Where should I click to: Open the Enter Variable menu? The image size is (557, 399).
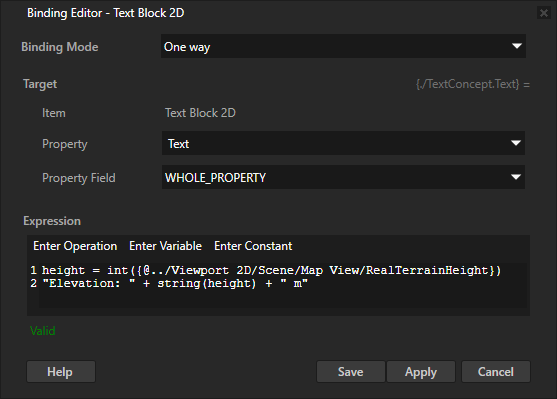[166, 246]
